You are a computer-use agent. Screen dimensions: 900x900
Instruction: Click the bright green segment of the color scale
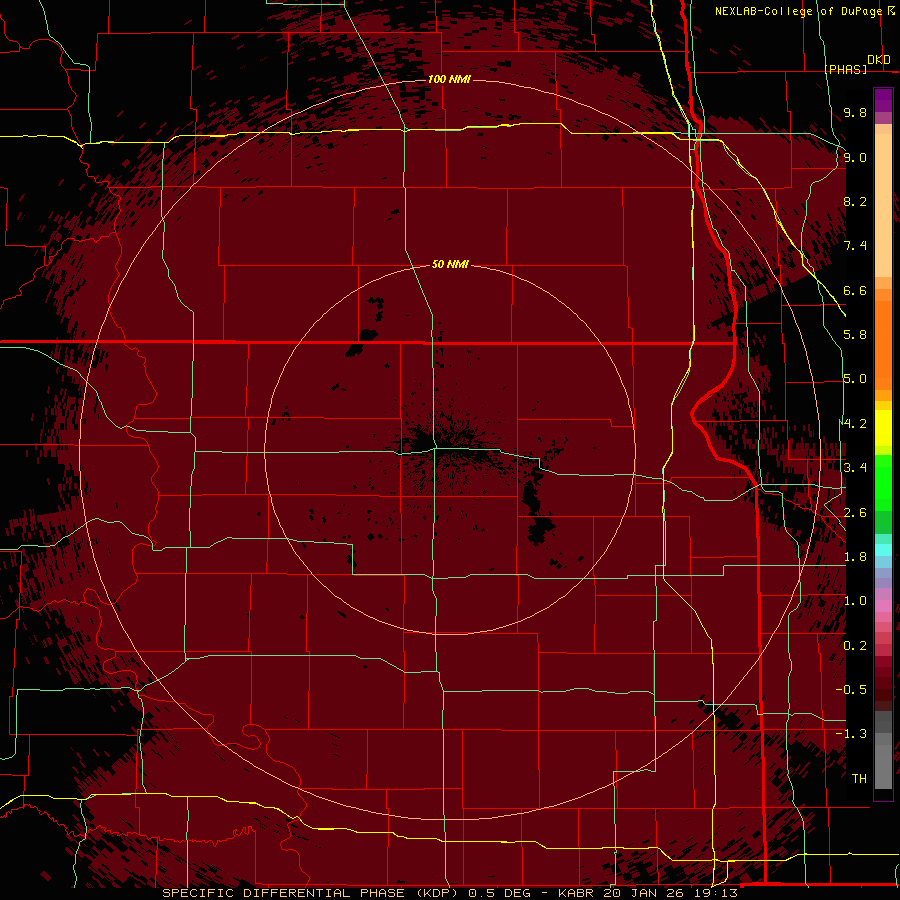(883, 483)
